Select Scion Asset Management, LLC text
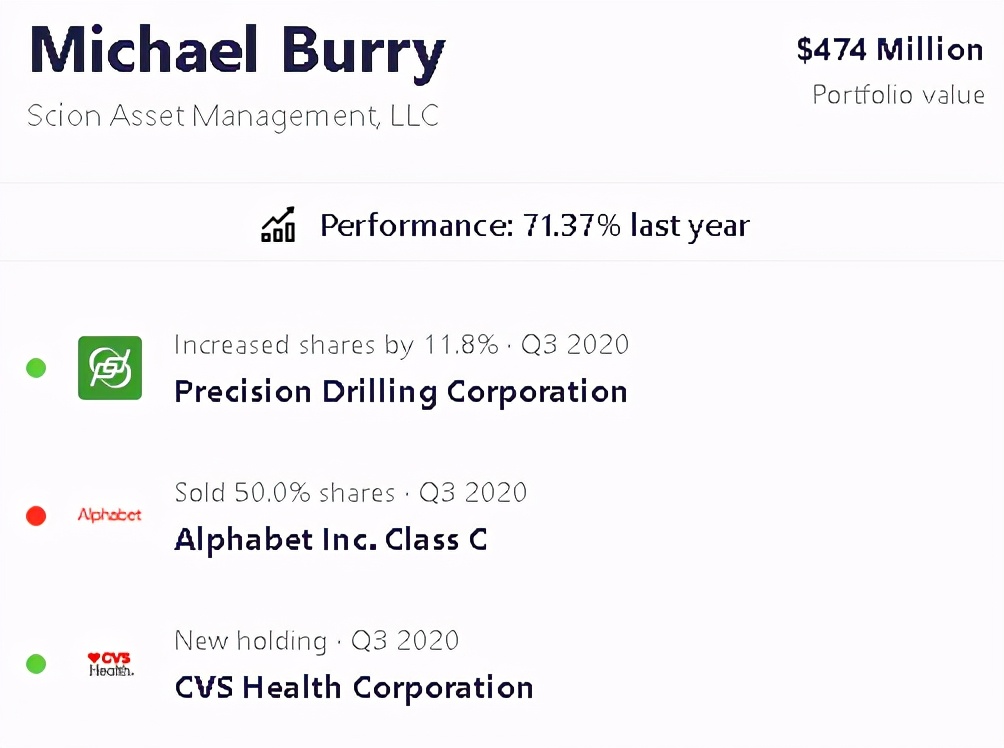Viewport: 1004px width, 748px height. pyautogui.click(x=233, y=116)
